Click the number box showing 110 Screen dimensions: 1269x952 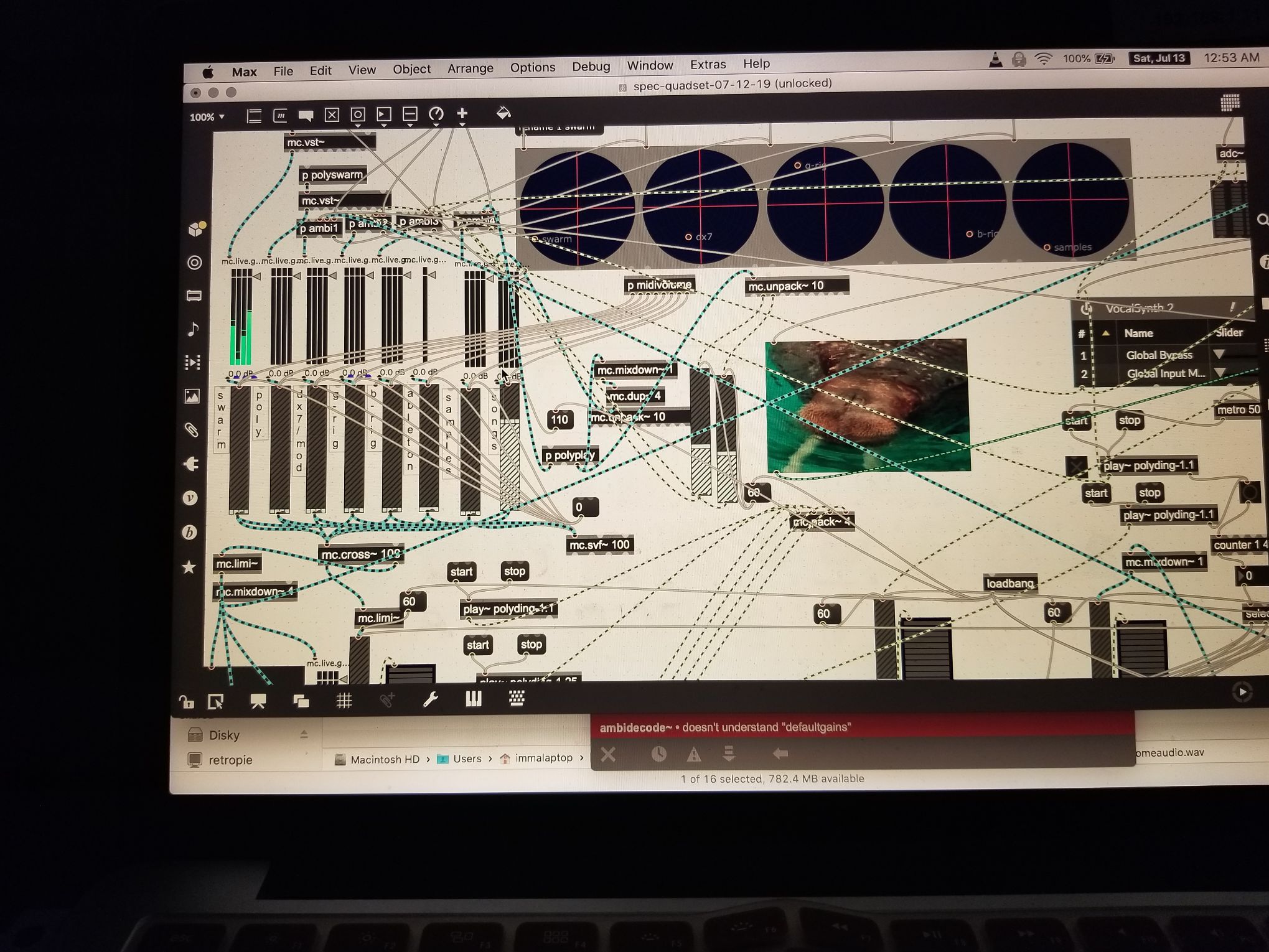click(560, 419)
